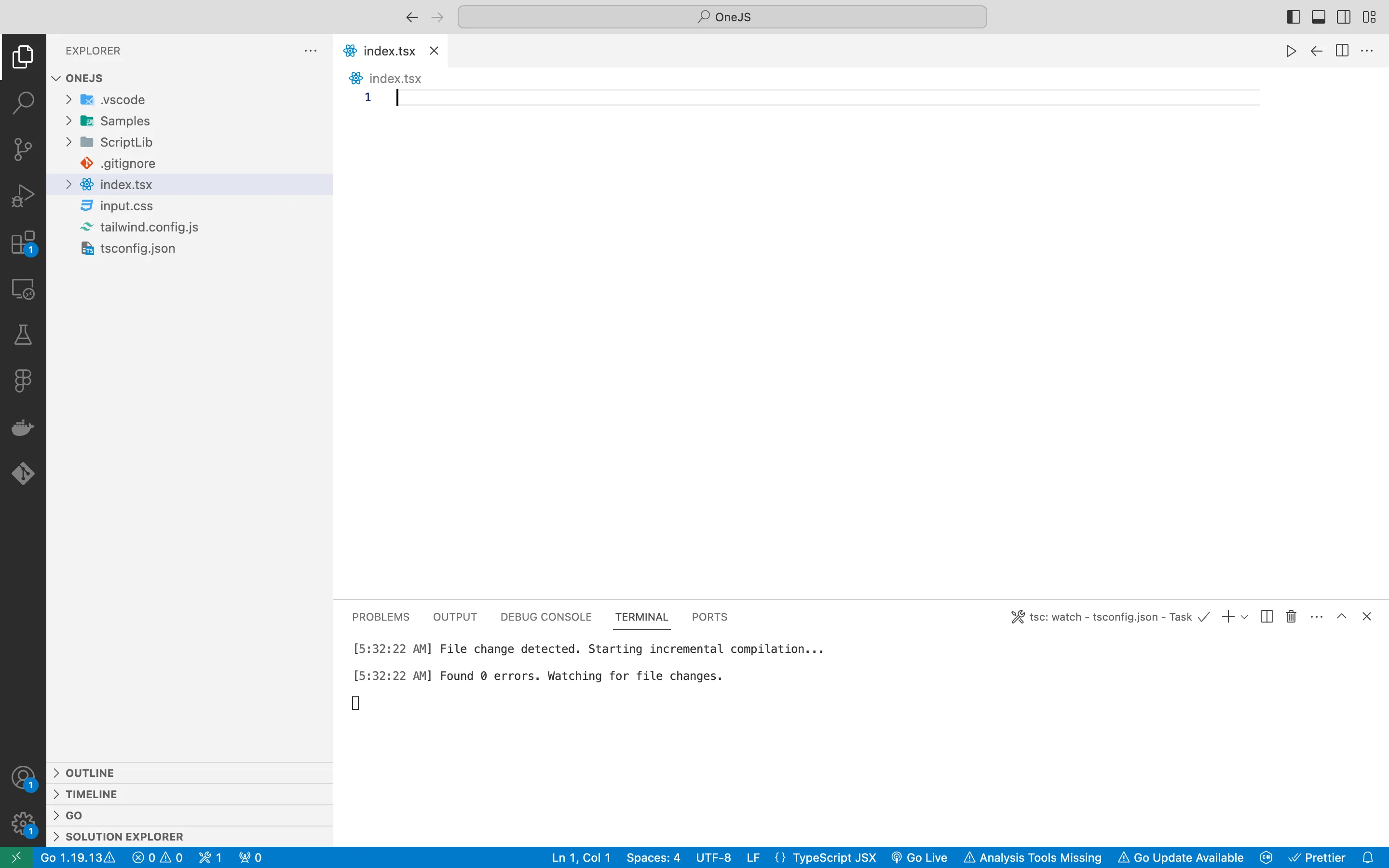Open editor More Actions ellipsis
Image resolution: width=1389 pixels, height=868 pixels.
[1367, 51]
